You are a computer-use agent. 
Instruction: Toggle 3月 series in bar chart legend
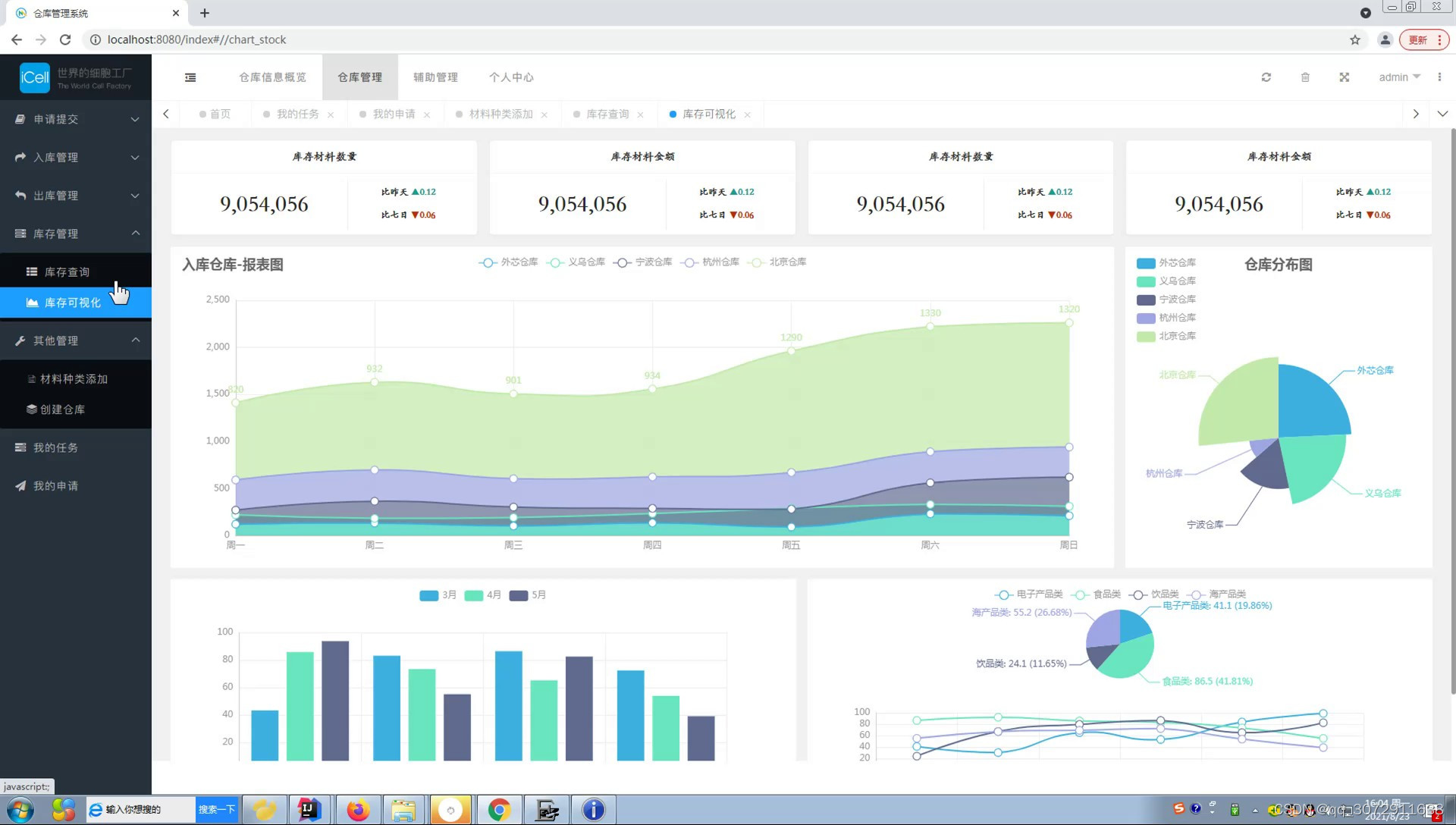438,595
